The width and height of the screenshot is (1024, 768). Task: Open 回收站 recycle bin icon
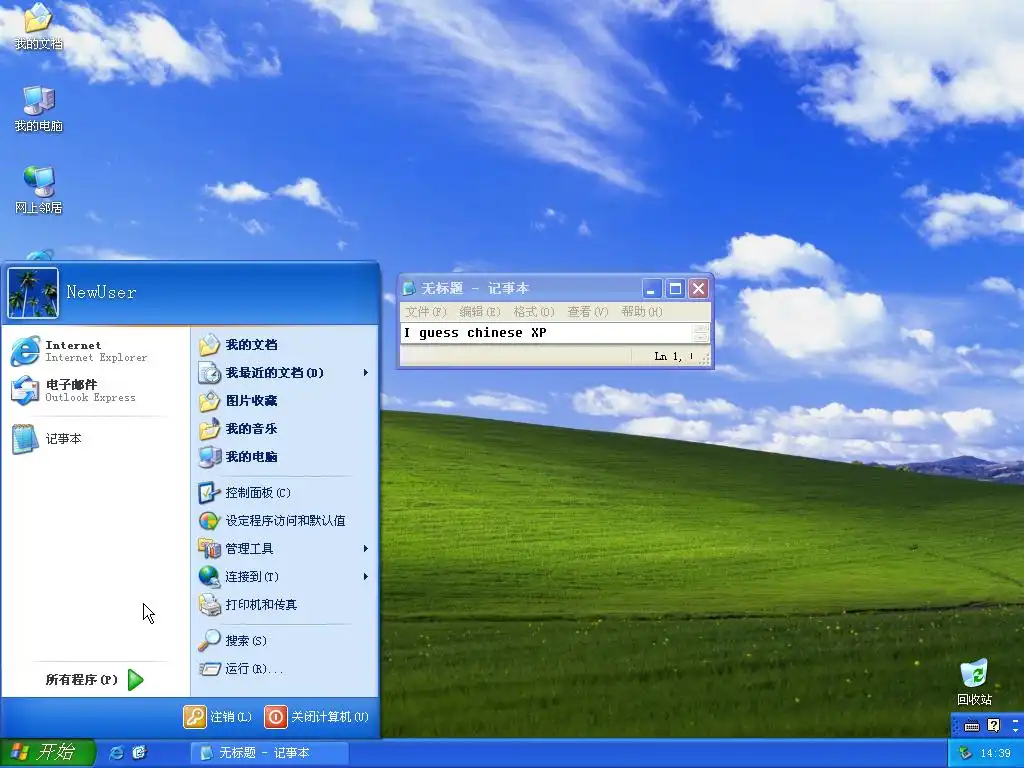click(x=974, y=682)
